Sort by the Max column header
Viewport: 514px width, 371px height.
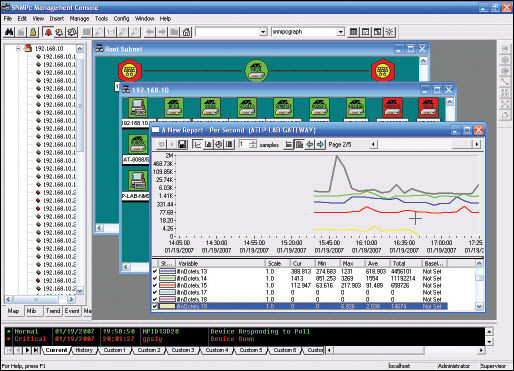coord(352,263)
